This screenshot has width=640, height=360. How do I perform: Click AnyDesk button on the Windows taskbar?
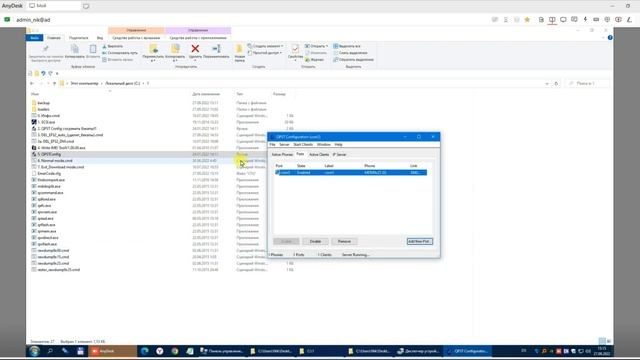click(x=113, y=351)
